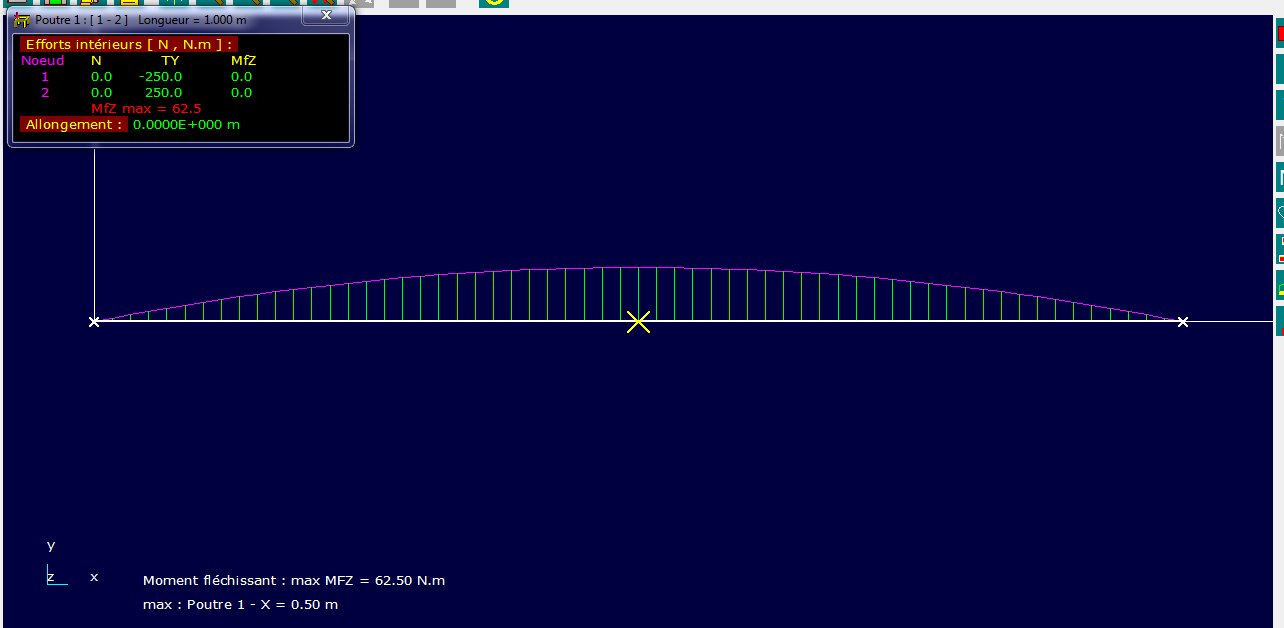Pick the left end node of the beam
The width and height of the screenshot is (1284, 628).
[94, 322]
